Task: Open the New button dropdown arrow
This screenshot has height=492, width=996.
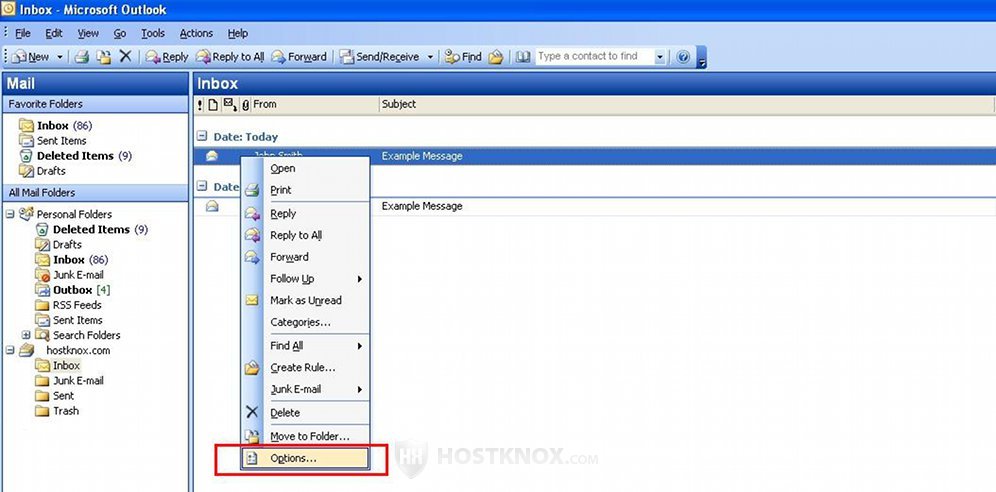Action: point(60,57)
